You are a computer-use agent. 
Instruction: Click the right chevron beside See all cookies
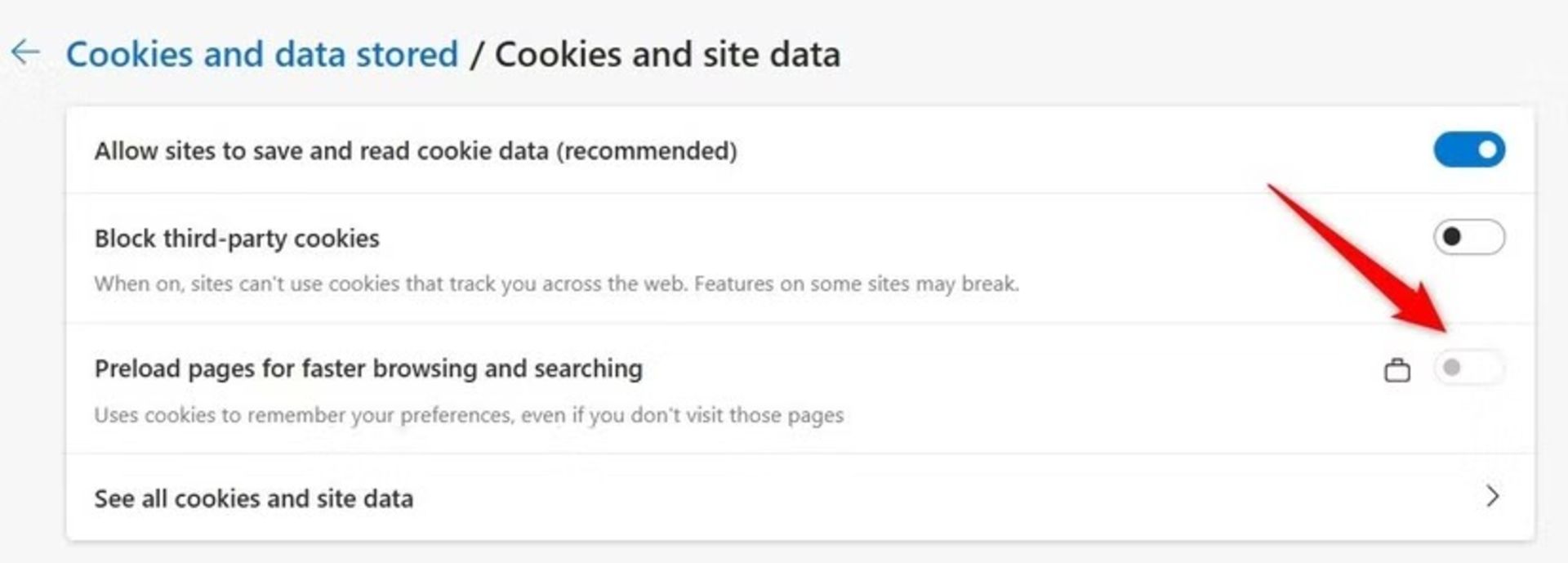pyautogui.click(x=1492, y=496)
